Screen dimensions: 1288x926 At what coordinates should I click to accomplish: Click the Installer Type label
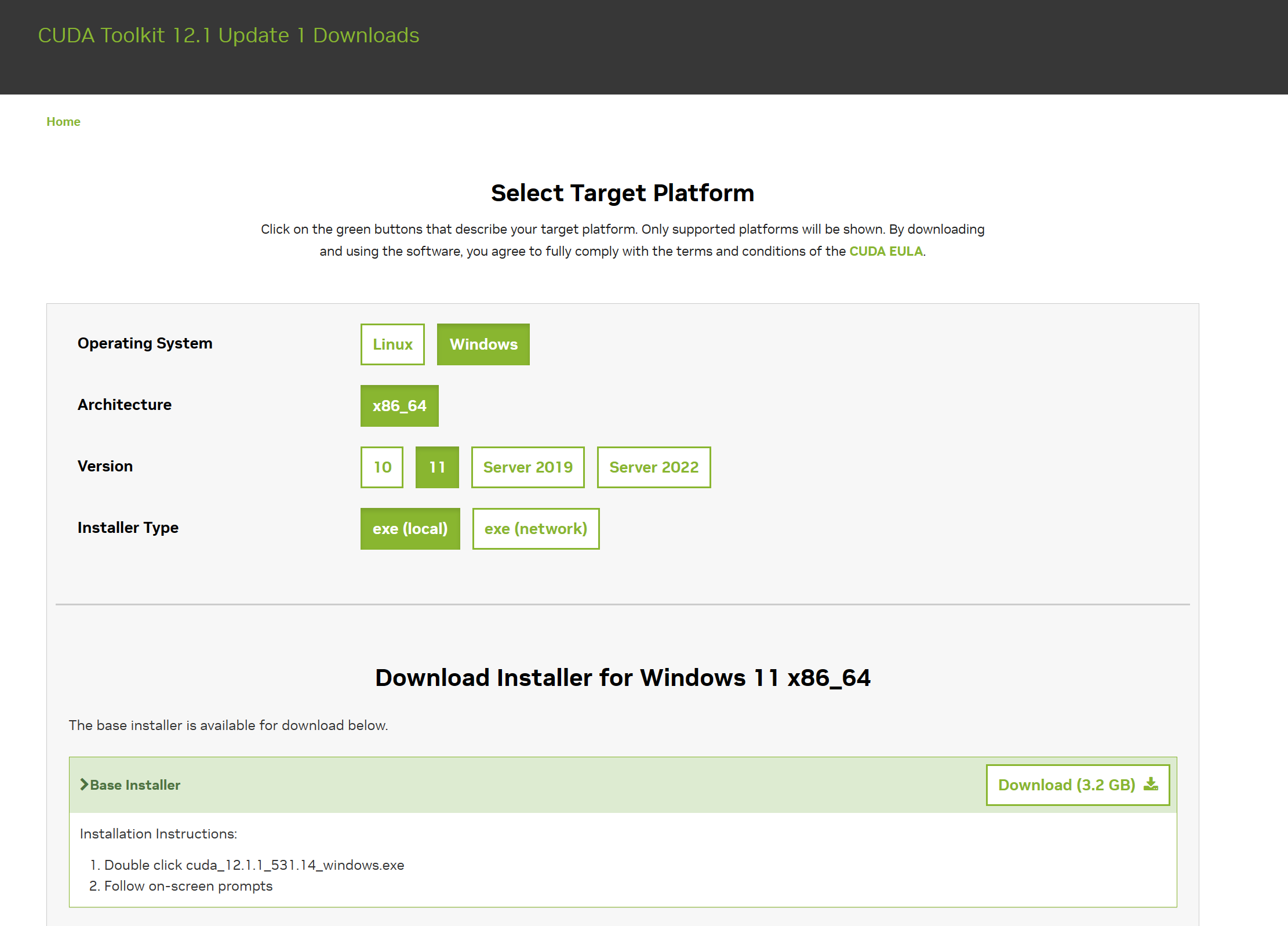point(128,528)
